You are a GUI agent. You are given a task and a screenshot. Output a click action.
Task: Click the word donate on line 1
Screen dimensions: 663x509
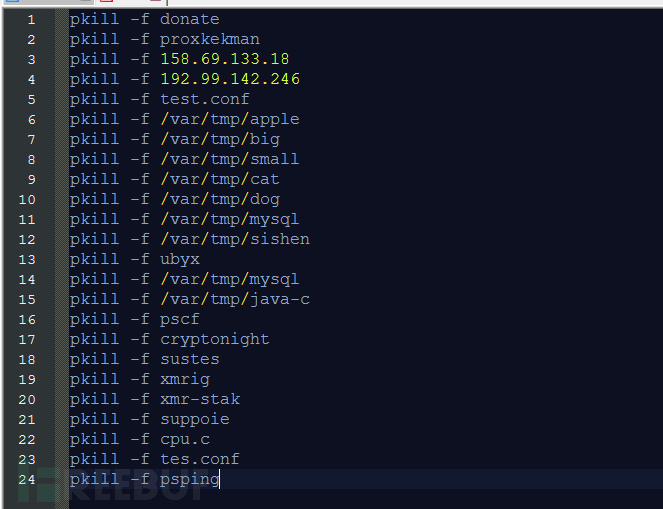(x=189, y=19)
